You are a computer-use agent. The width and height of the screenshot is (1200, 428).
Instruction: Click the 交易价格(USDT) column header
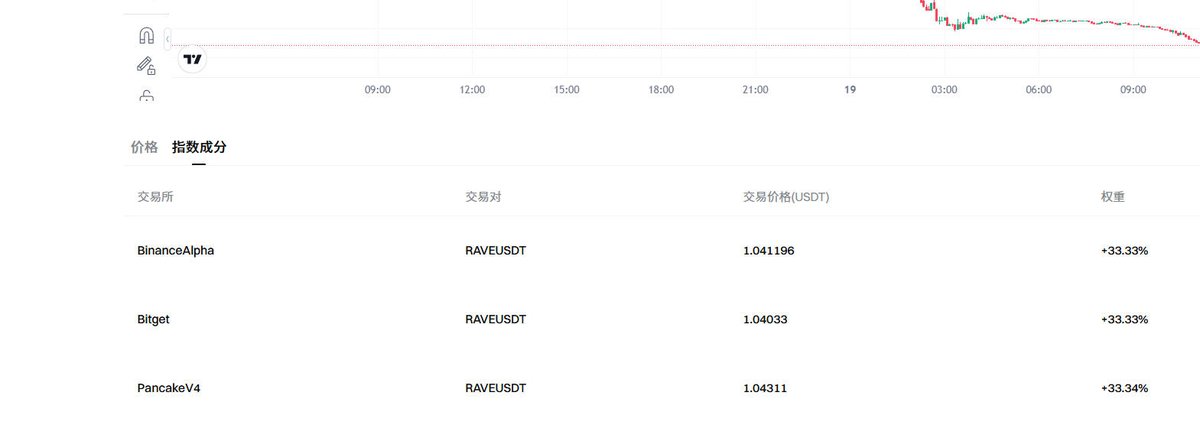(x=786, y=197)
